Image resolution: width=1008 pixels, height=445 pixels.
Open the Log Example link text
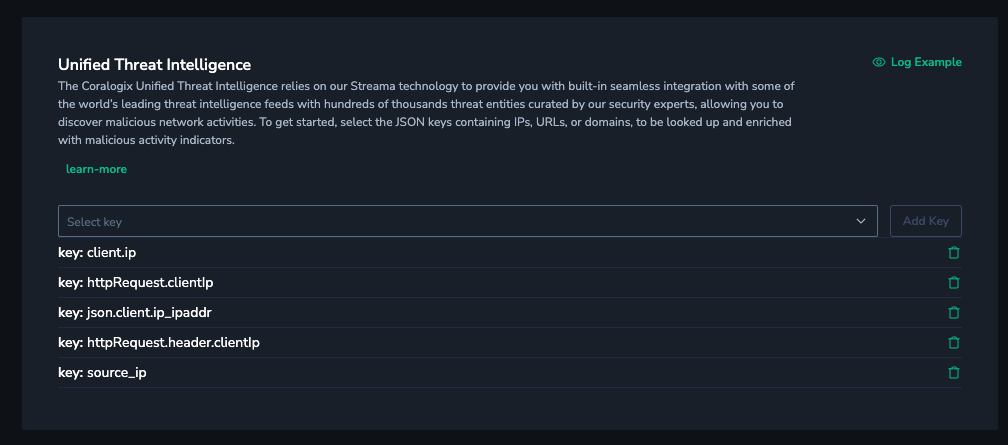(x=926, y=62)
